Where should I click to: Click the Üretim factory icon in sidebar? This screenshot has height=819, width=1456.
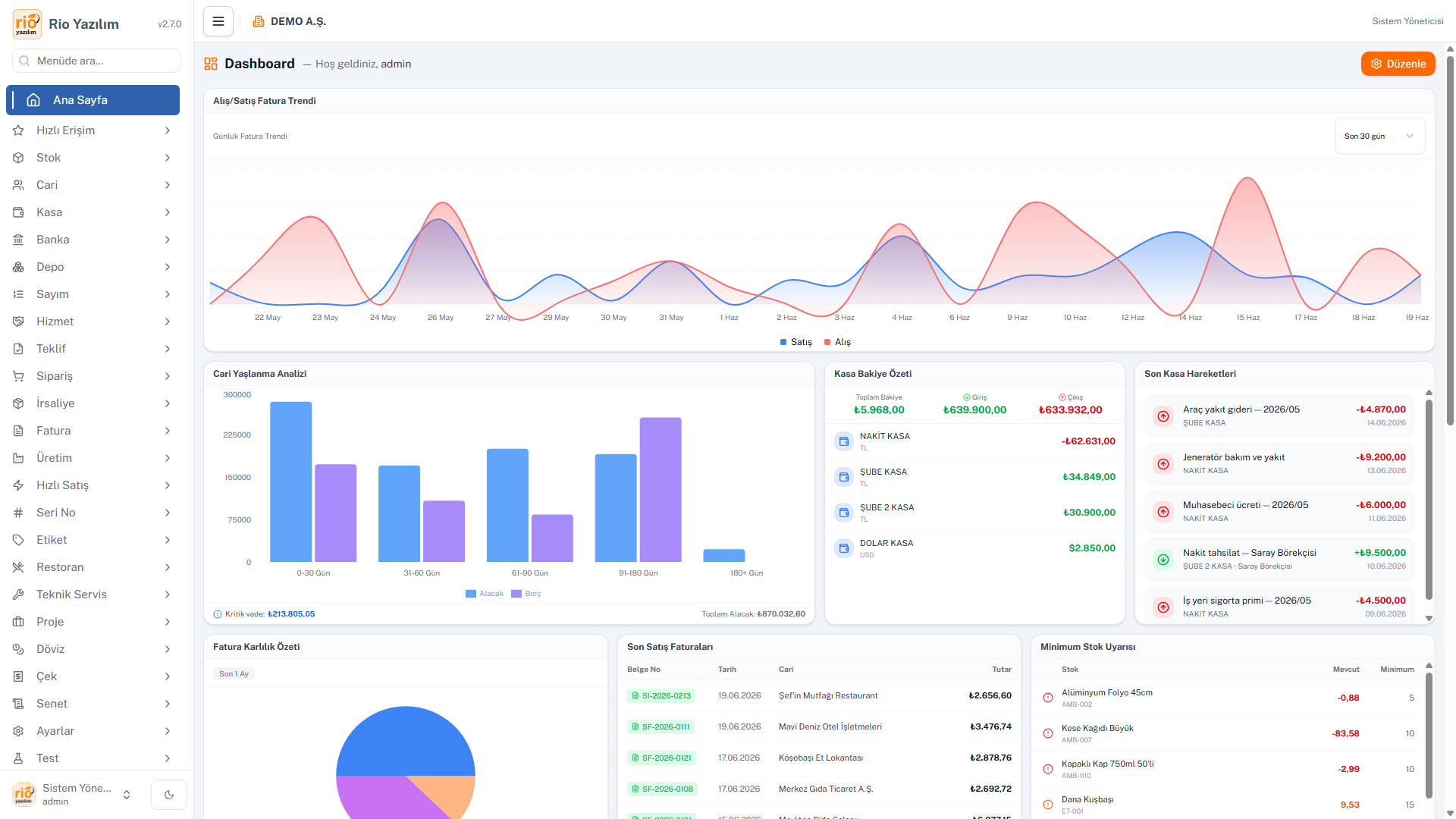[18, 458]
